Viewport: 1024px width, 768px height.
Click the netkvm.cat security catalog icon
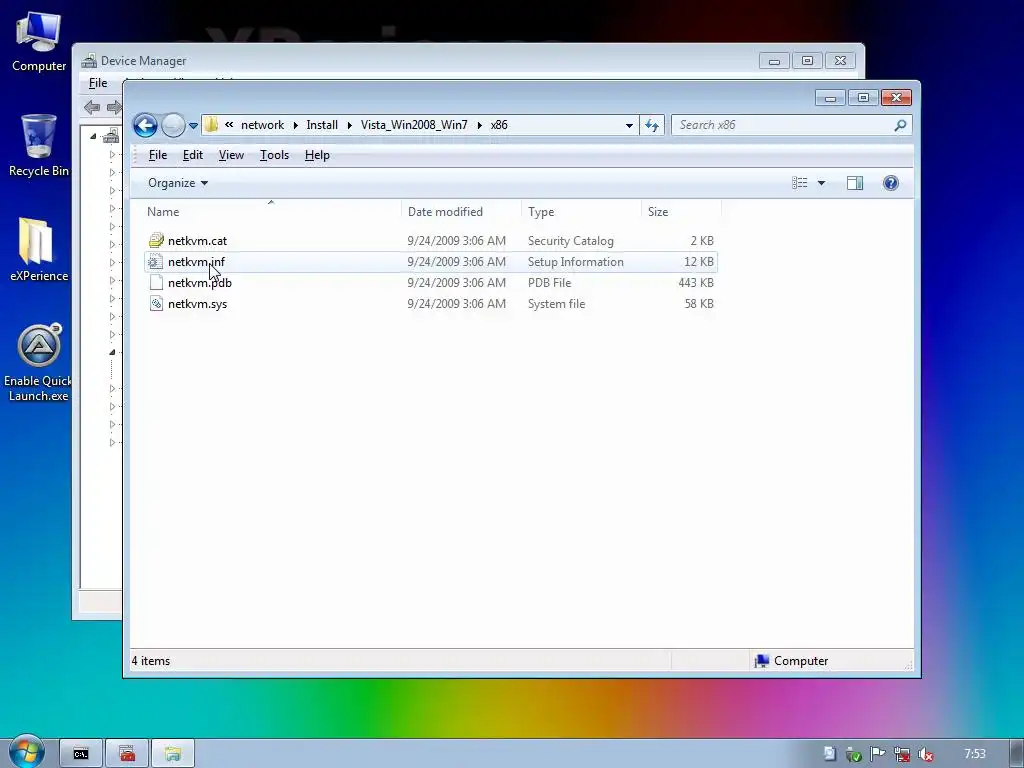pyautogui.click(x=156, y=240)
